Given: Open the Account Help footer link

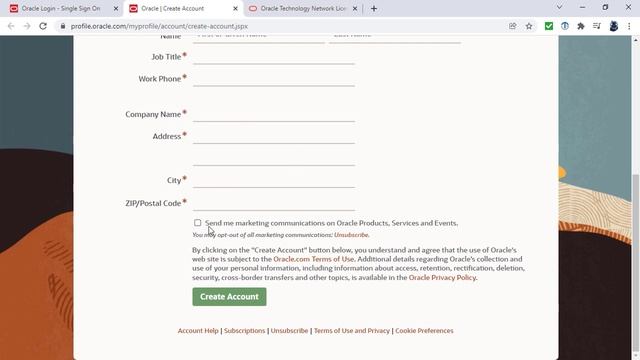Looking at the screenshot, I should (x=198, y=331).
